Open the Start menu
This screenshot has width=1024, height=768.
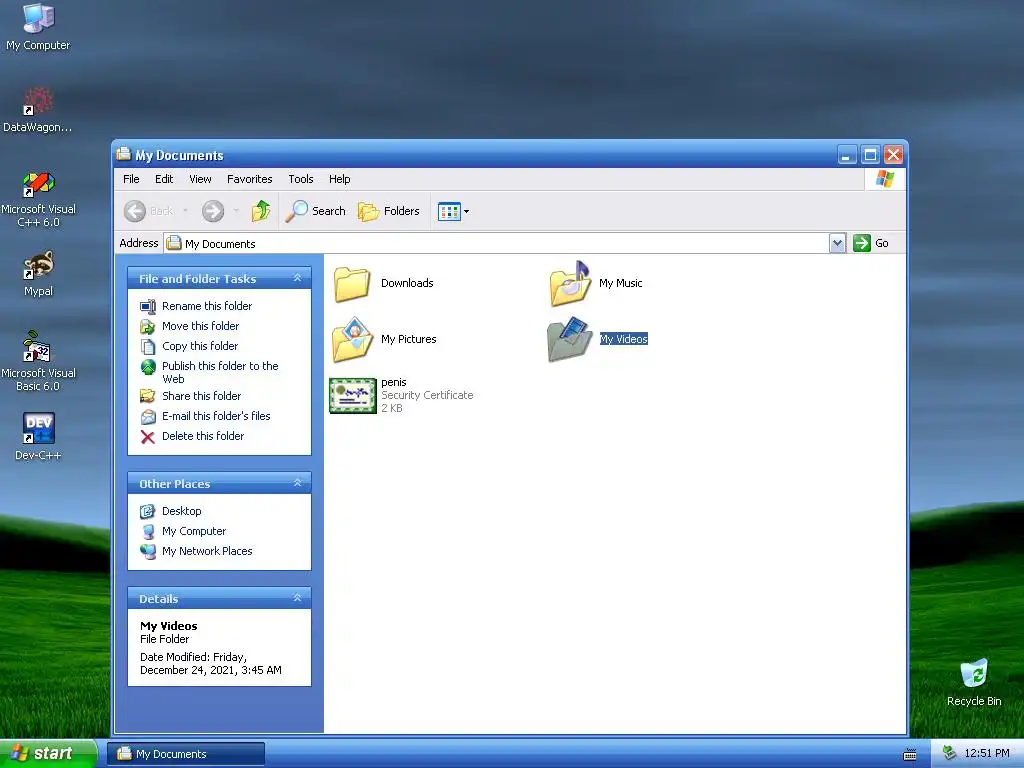tap(48, 754)
